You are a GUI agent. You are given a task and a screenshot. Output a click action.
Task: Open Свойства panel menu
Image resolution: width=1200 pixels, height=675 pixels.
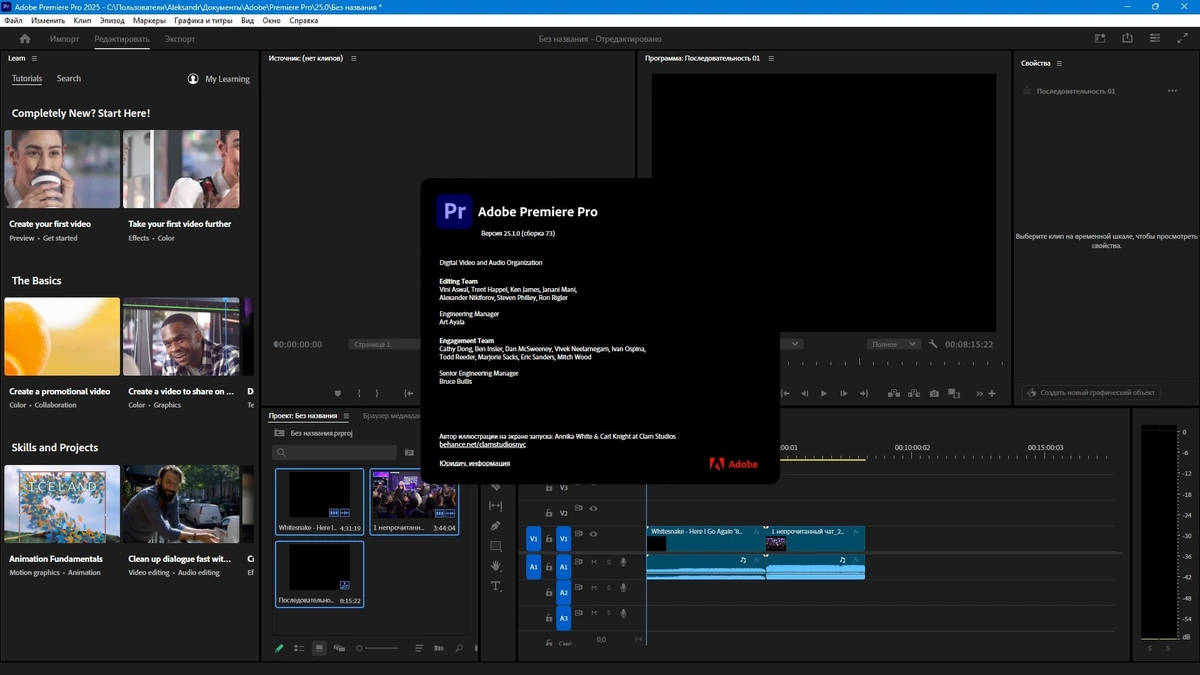tap(1059, 63)
